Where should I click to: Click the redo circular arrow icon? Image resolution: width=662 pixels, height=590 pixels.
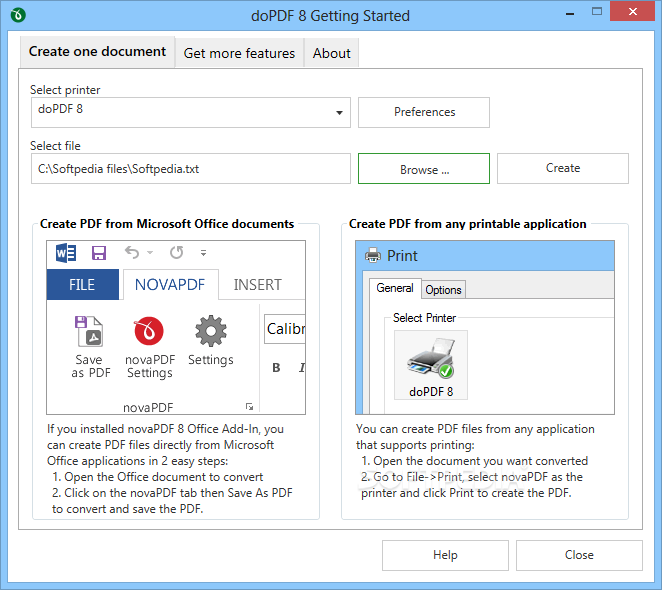pyautogui.click(x=176, y=253)
